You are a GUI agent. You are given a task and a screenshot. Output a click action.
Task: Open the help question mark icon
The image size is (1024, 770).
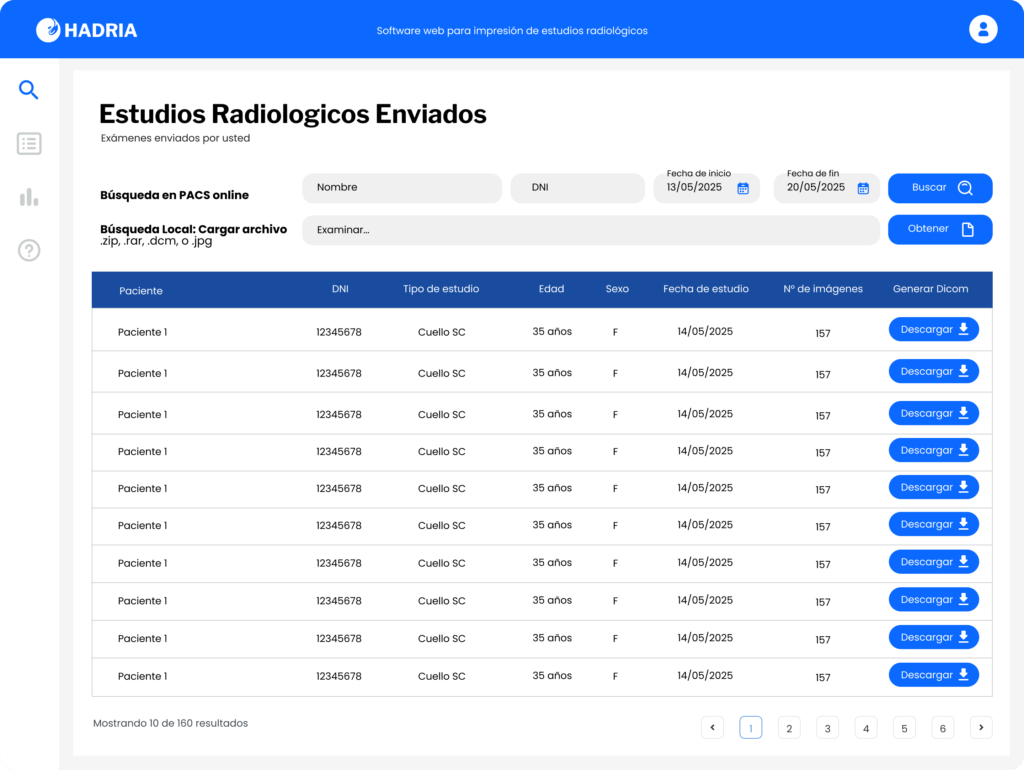tap(29, 251)
